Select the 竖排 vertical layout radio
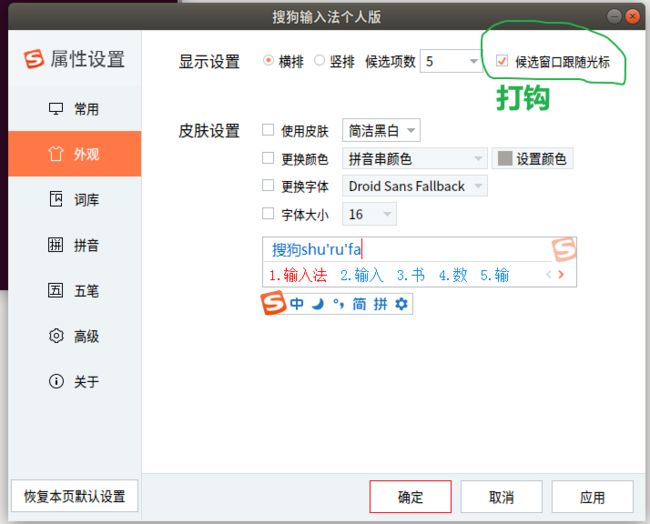Viewport: 650px width, 524px height. click(319, 61)
